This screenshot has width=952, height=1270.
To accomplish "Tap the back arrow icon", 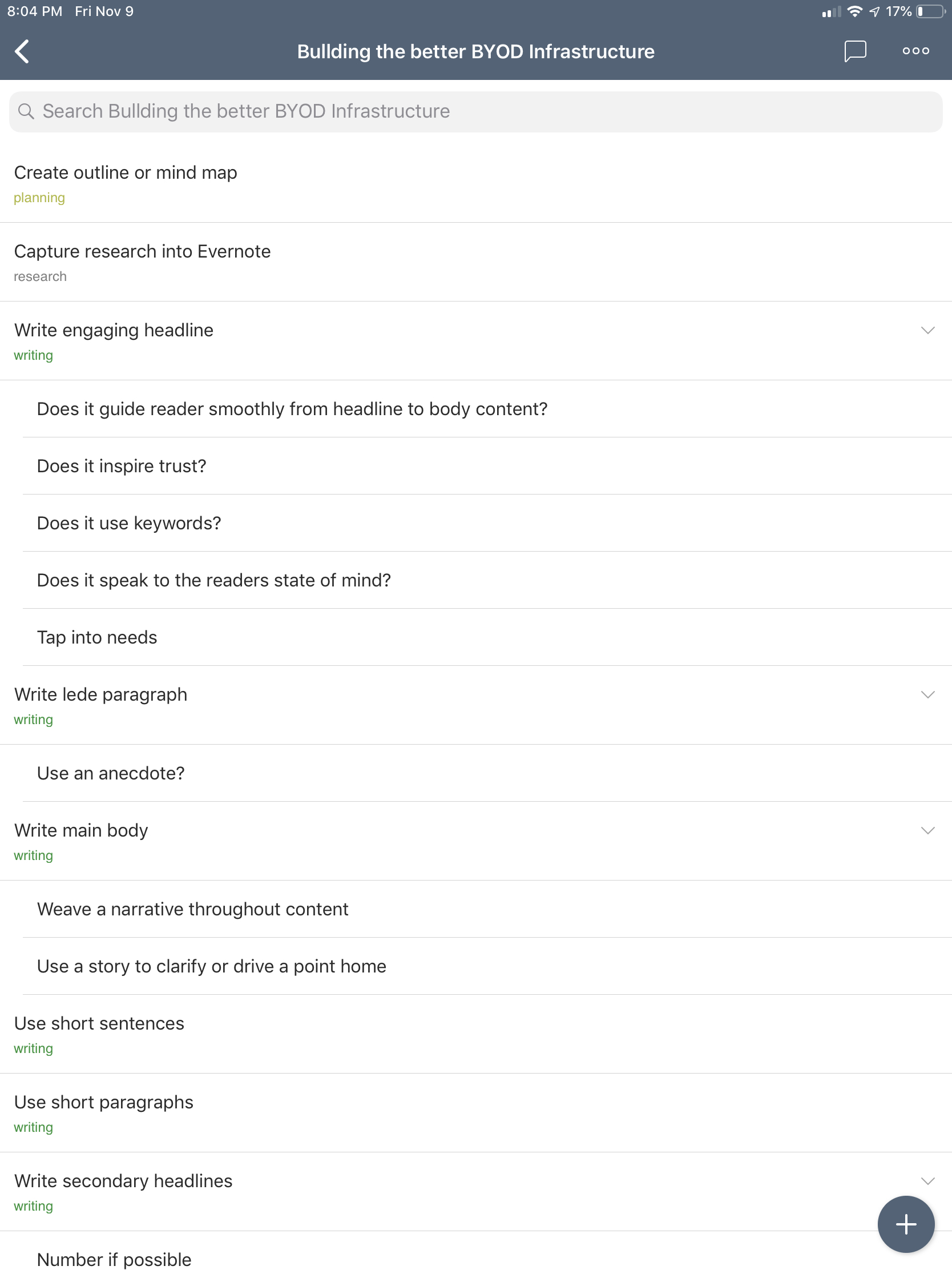I will (x=22, y=51).
